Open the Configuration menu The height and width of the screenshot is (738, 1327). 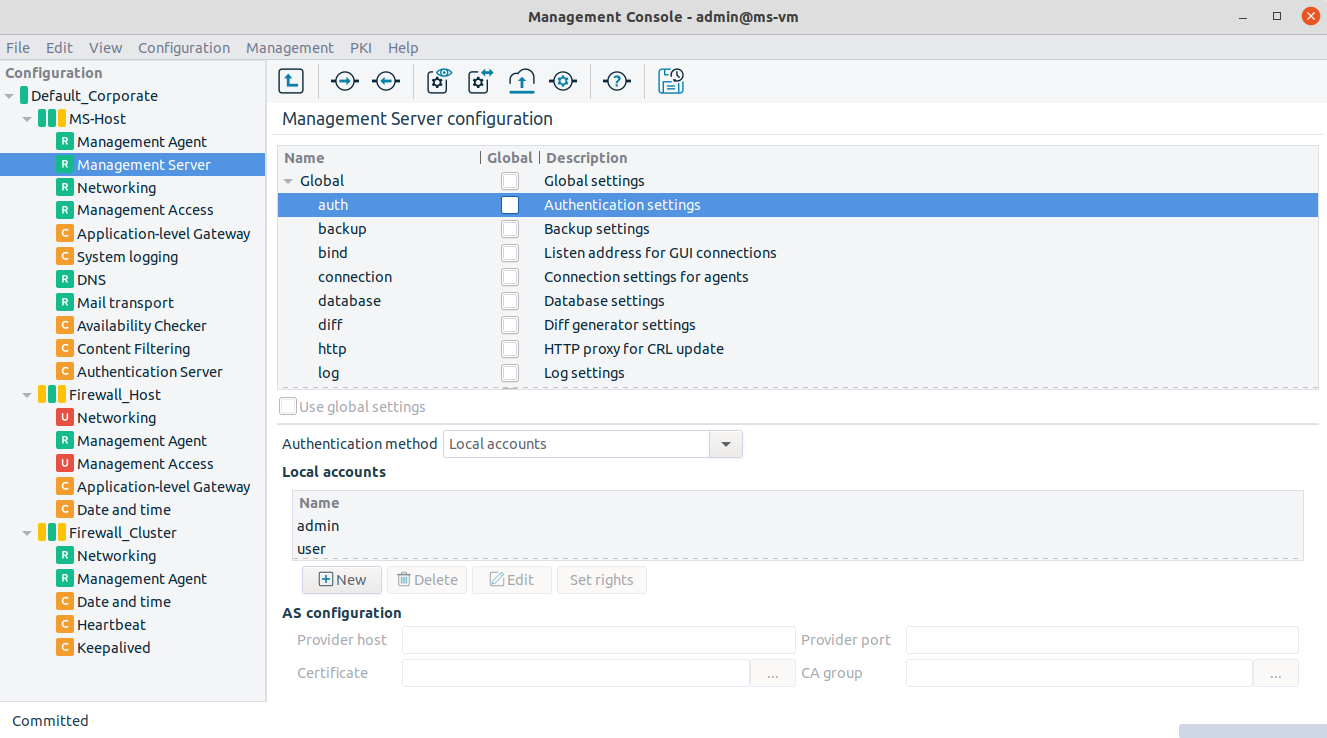tap(184, 47)
